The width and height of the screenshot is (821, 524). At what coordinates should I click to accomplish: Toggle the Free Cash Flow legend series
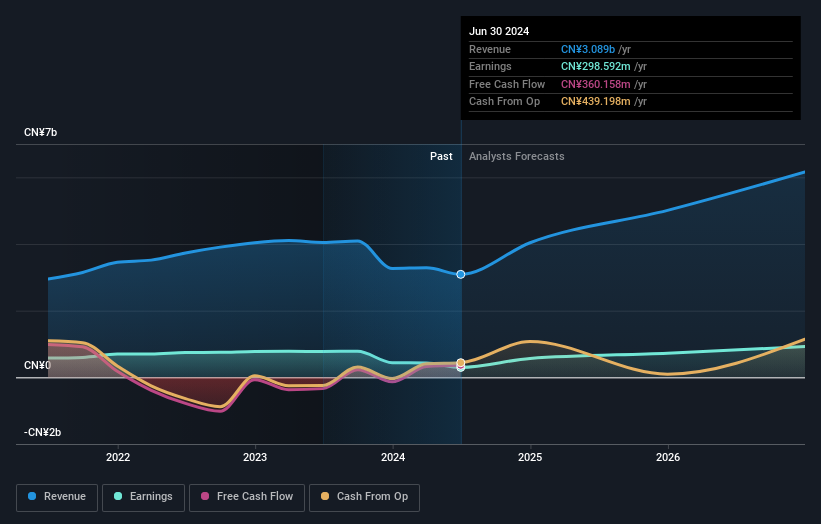click(x=247, y=497)
